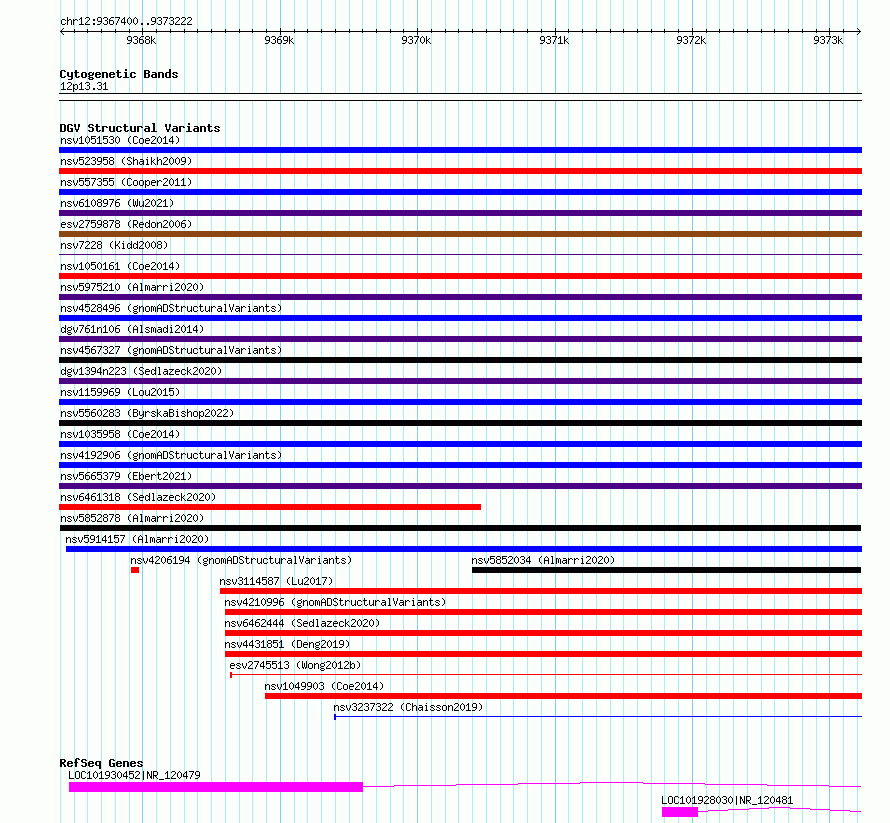This screenshot has width=890, height=823.
Task: Select the nsv523958 (Shaikh2009) variant label
Action: (126, 161)
